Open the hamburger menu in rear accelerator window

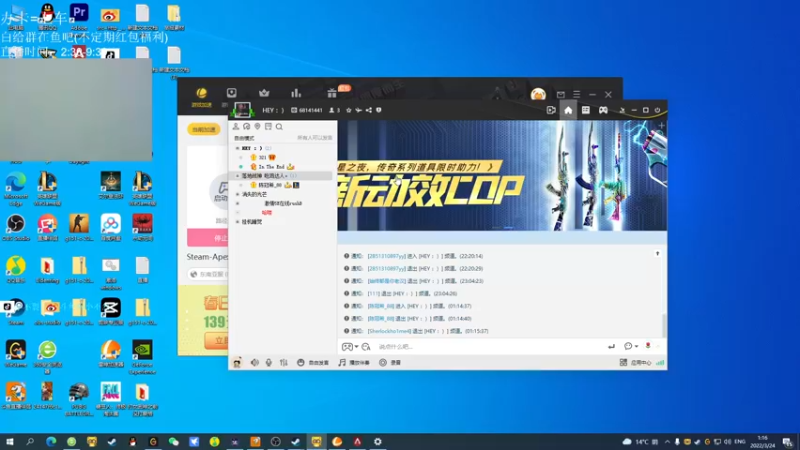coord(577,94)
